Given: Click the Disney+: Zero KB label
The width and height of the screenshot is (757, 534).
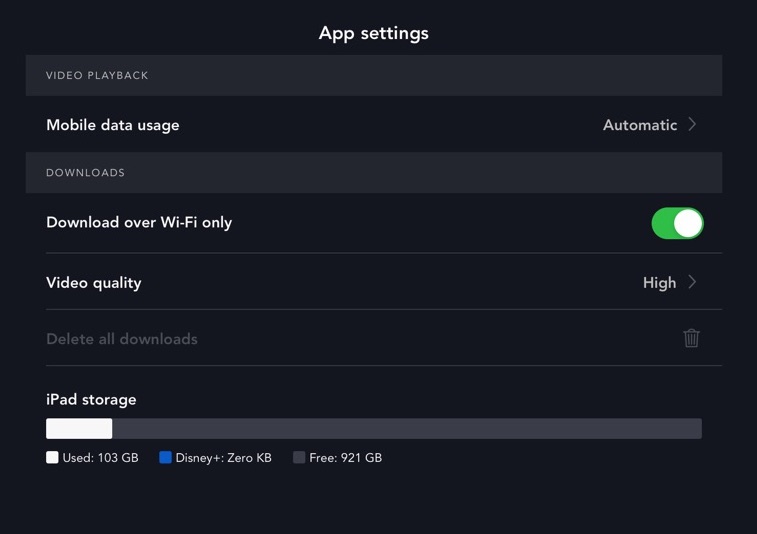Looking at the screenshot, I should [223, 458].
